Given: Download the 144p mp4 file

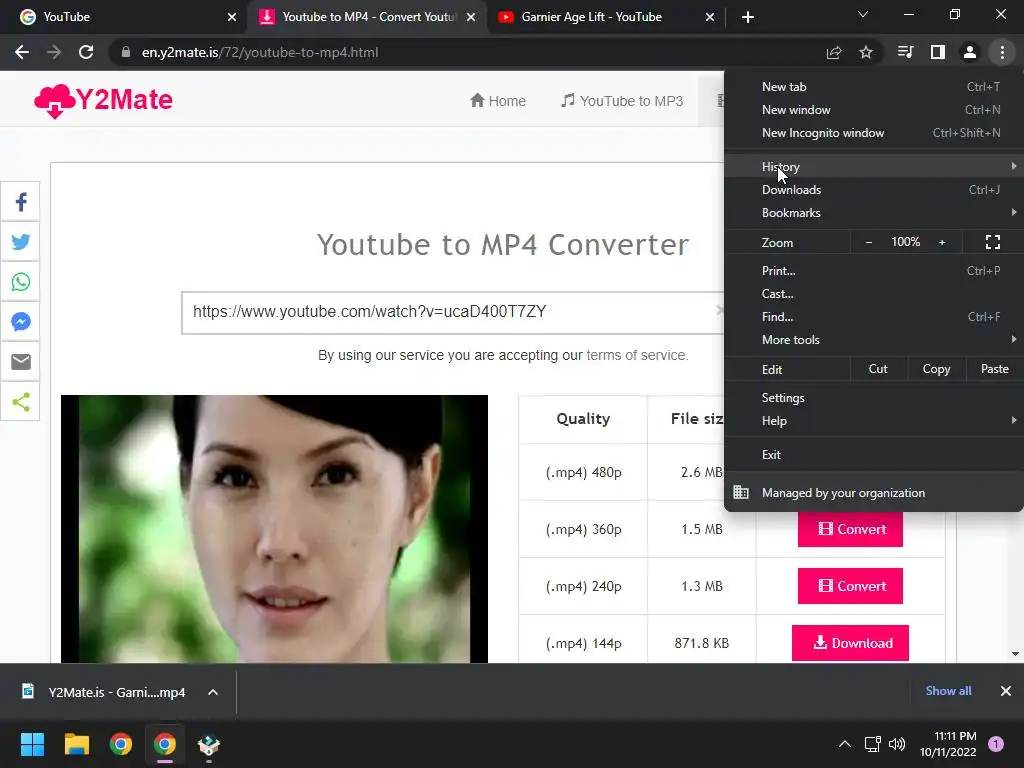Looking at the screenshot, I should [x=850, y=643].
